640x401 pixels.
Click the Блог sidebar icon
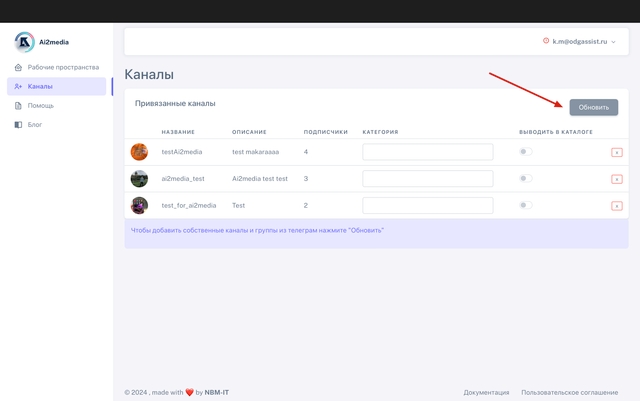click(18, 125)
